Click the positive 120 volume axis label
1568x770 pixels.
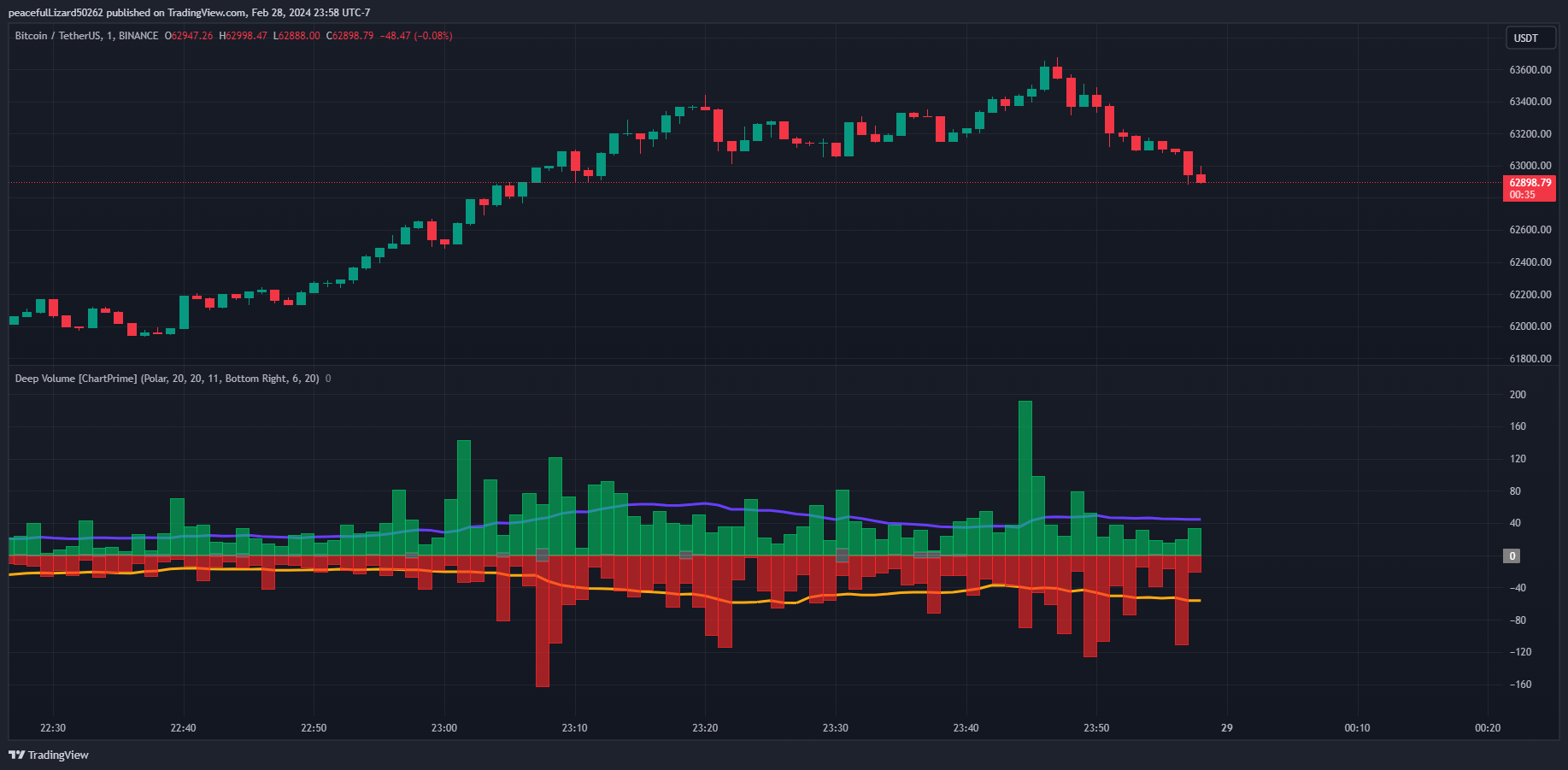(1518, 459)
